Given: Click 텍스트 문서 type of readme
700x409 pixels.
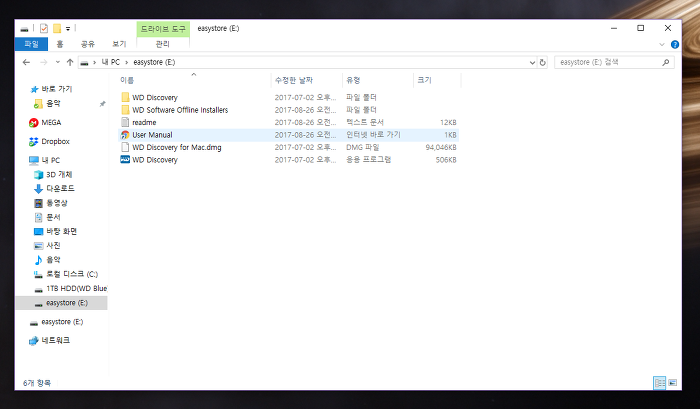Looking at the screenshot, I should click(x=365, y=122).
